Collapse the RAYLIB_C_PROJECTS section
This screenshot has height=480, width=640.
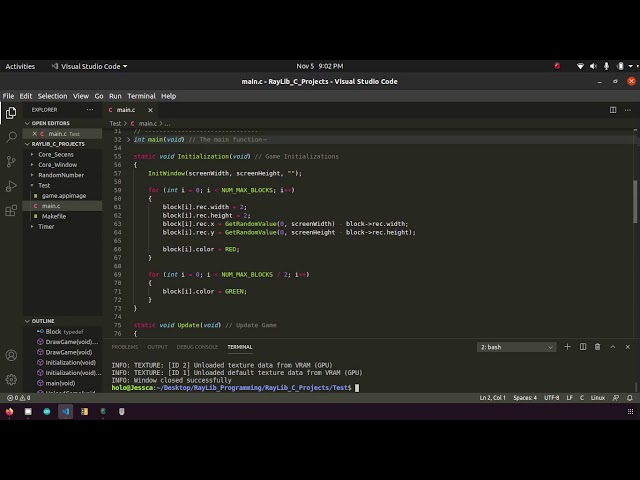point(27,144)
